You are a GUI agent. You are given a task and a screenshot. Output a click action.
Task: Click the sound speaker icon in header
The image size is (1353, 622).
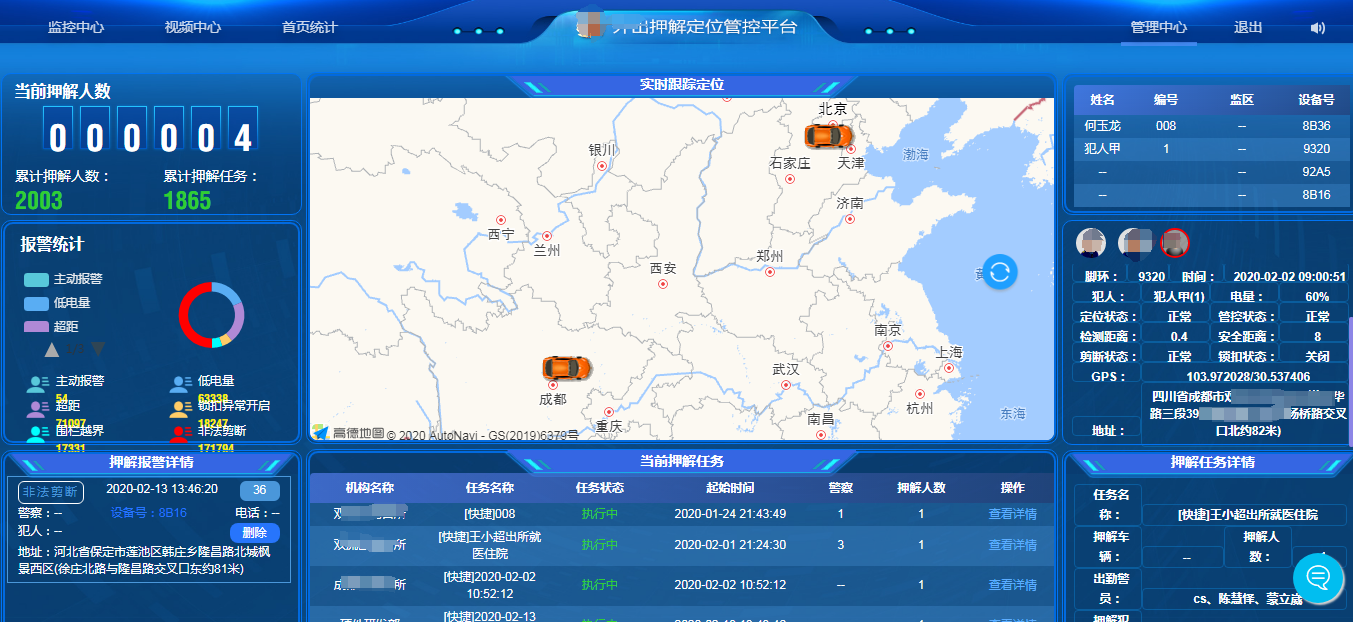pos(1317,28)
